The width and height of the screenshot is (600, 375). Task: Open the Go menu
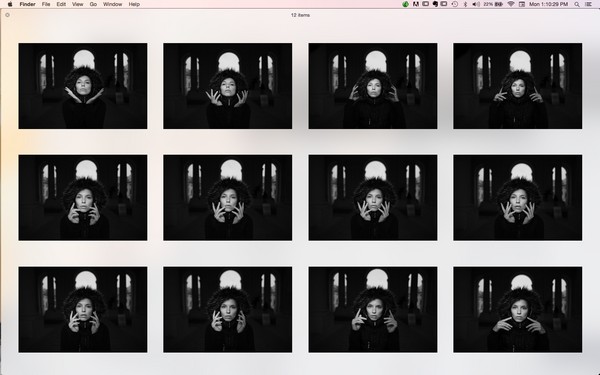[93, 4]
